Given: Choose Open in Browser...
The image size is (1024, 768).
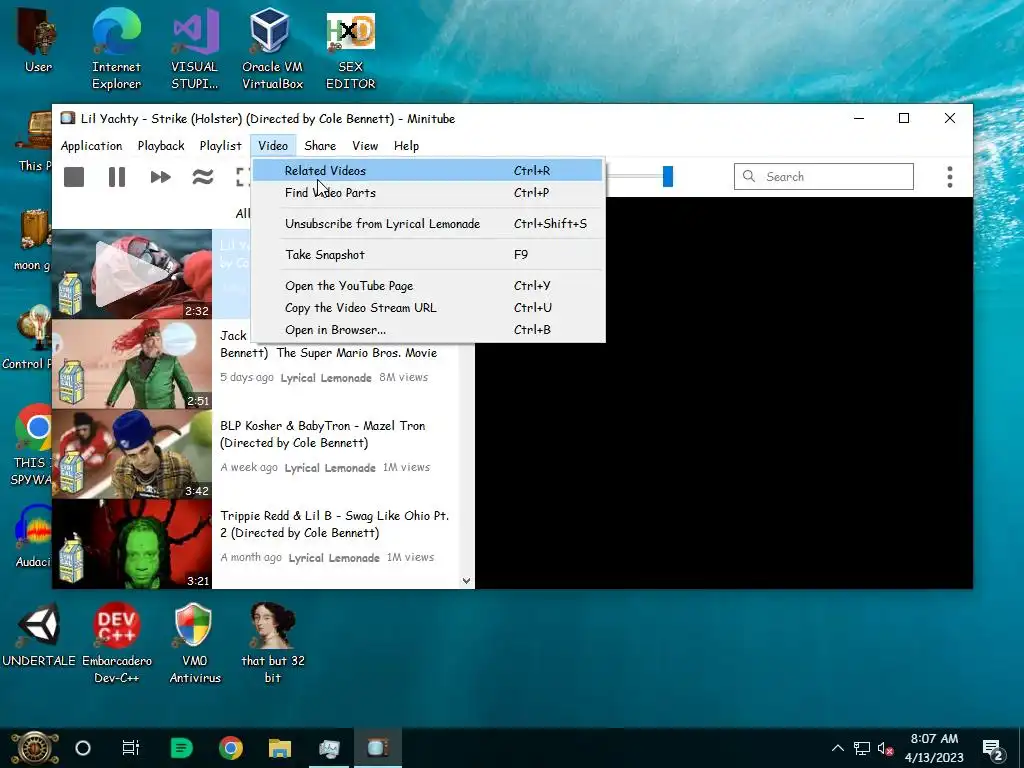Looking at the screenshot, I should pyautogui.click(x=428, y=330).
